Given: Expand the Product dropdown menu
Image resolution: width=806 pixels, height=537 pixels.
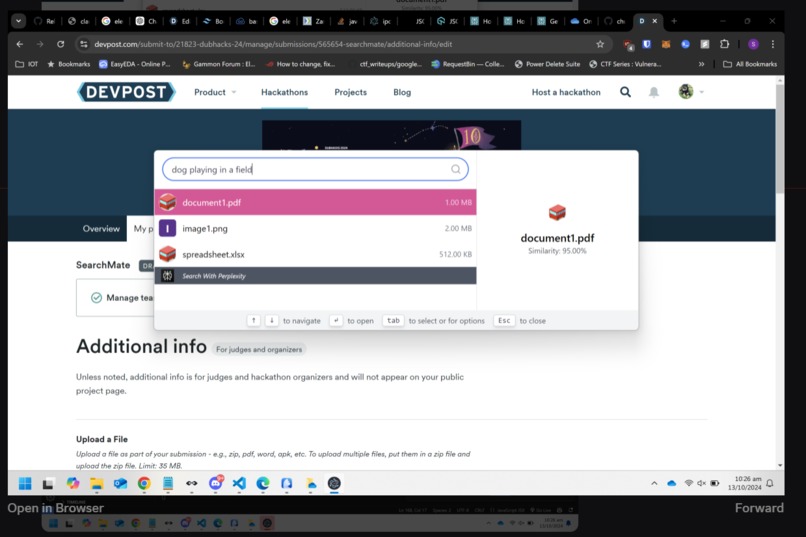Looking at the screenshot, I should tap(215, 92).
